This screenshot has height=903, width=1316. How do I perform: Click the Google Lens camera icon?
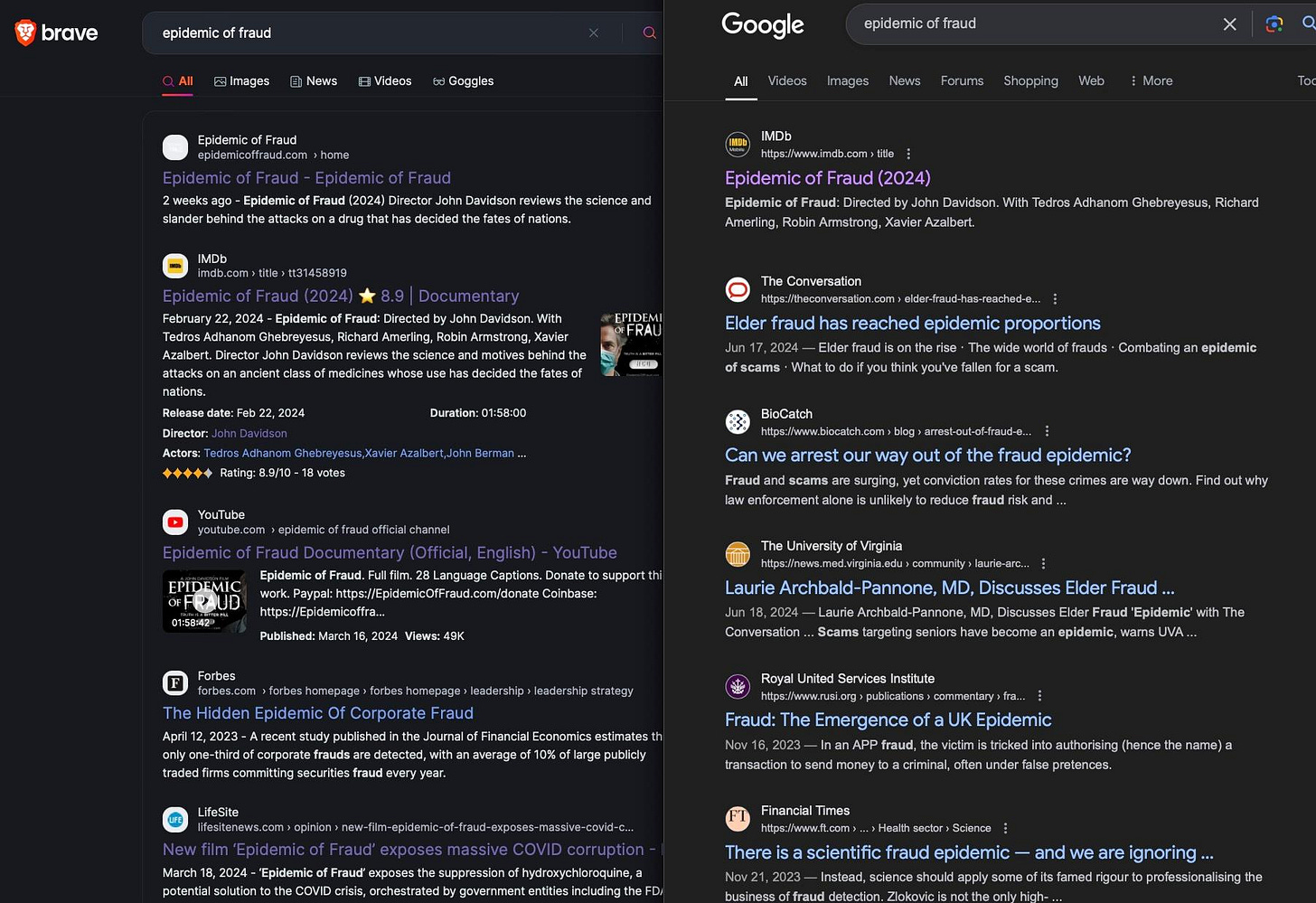click(1274, 24)
